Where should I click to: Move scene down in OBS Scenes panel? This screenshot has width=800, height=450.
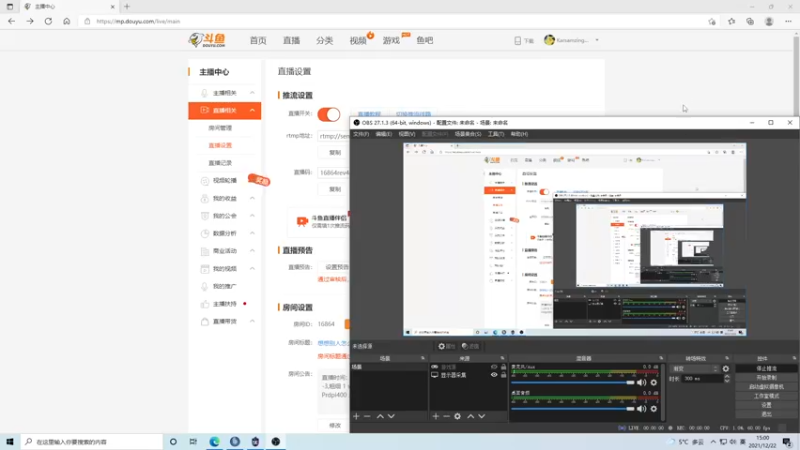coord(391,416)
